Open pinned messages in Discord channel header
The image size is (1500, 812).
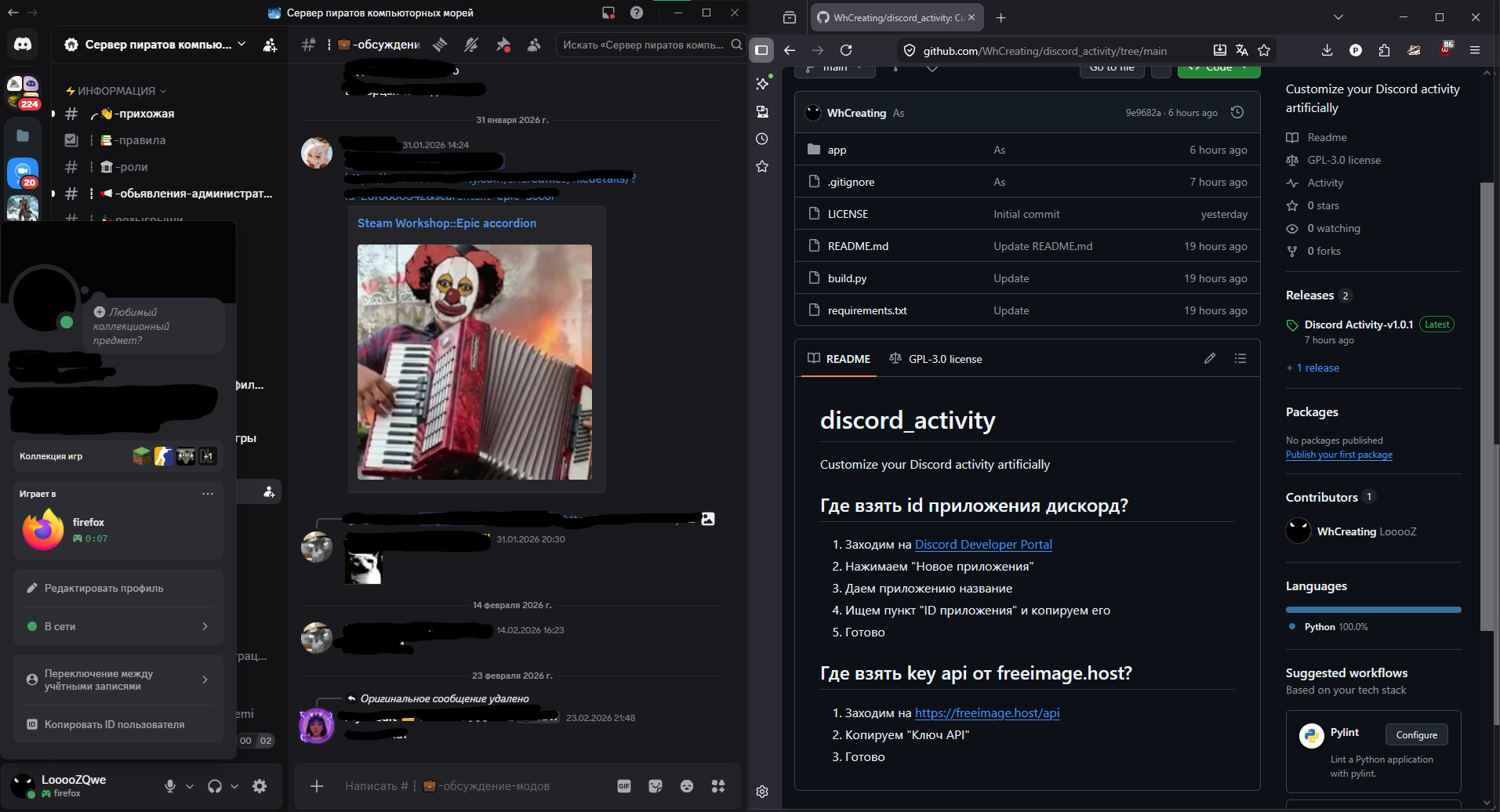(x=503, y=45)
